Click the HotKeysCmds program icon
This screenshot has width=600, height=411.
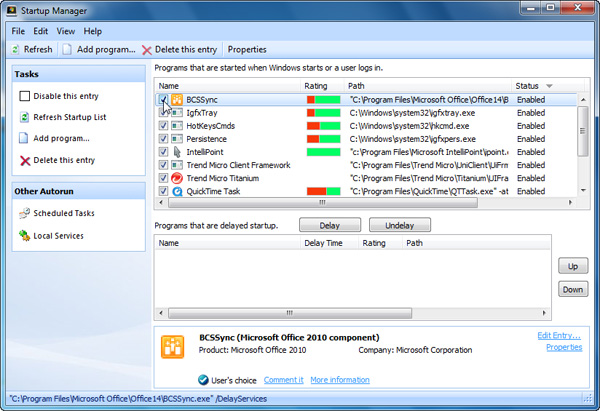click(x=177, y=126)
